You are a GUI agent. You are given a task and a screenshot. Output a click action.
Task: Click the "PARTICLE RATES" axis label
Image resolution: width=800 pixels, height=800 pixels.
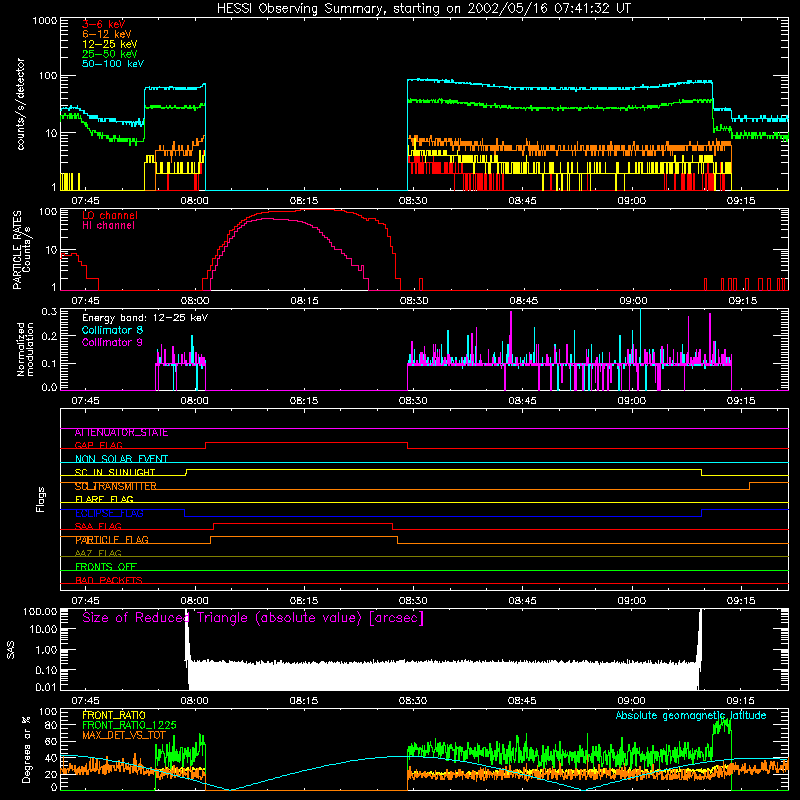(x=17, y=250)
